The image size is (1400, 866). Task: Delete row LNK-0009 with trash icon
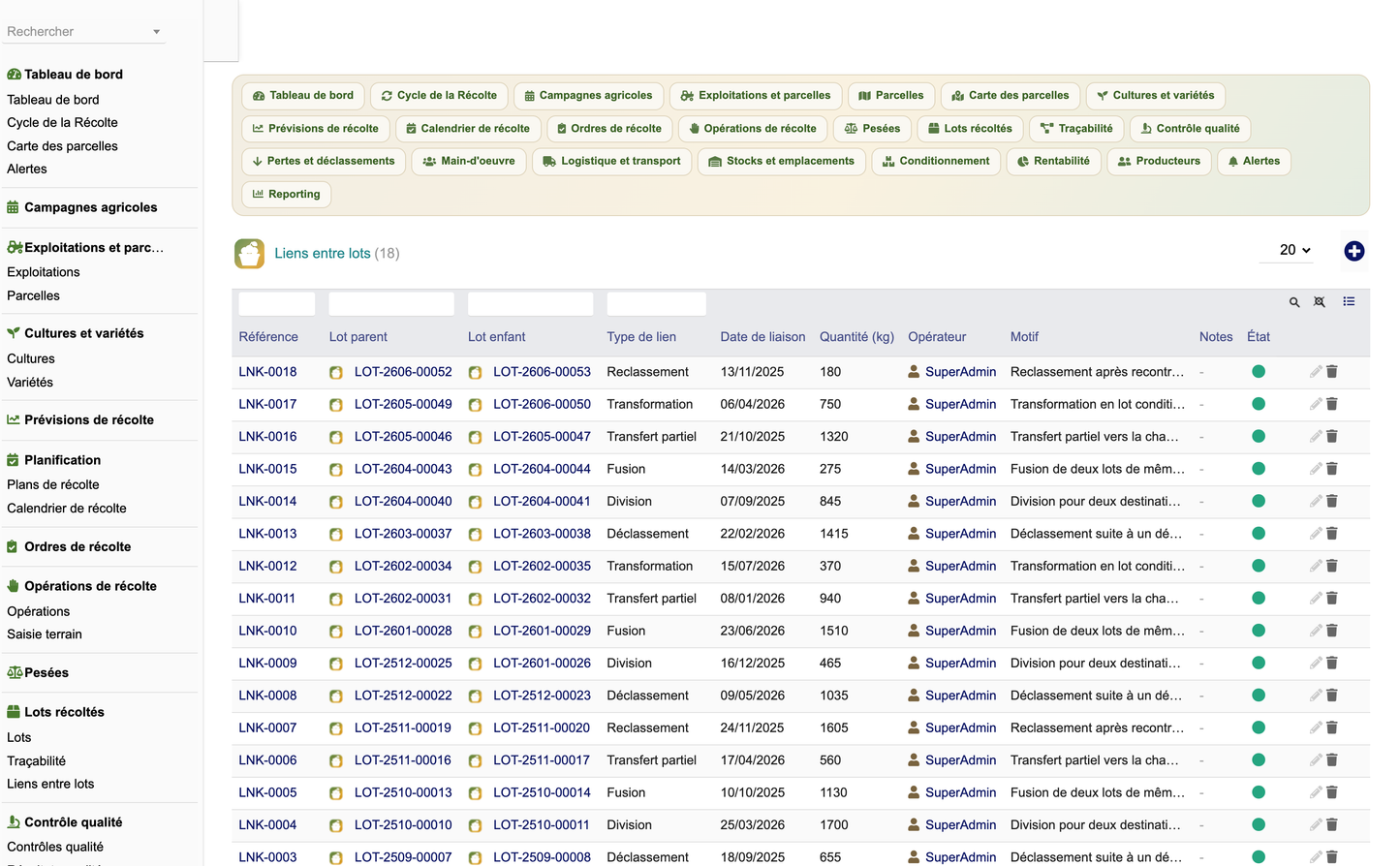[1332, 663]
